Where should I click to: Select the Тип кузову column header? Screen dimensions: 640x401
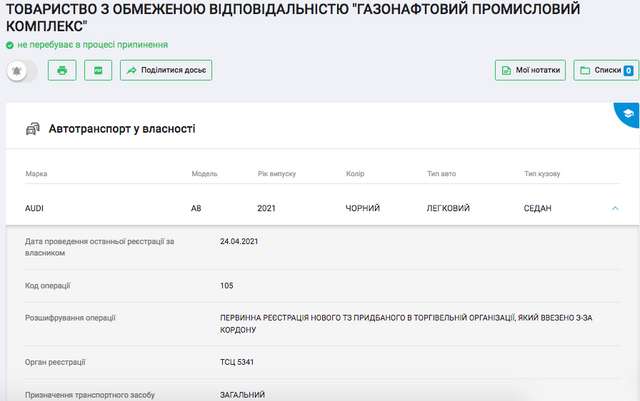(x=542, y=174)
